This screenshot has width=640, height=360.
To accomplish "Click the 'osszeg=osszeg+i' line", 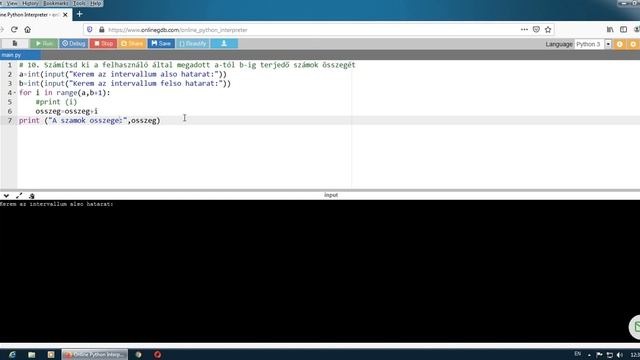I will (x=67, y=111).
